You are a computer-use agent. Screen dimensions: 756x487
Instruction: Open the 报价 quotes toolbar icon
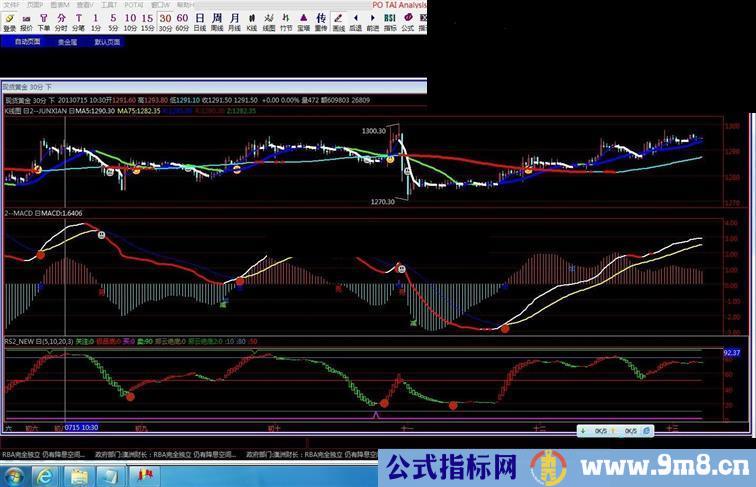27,21
